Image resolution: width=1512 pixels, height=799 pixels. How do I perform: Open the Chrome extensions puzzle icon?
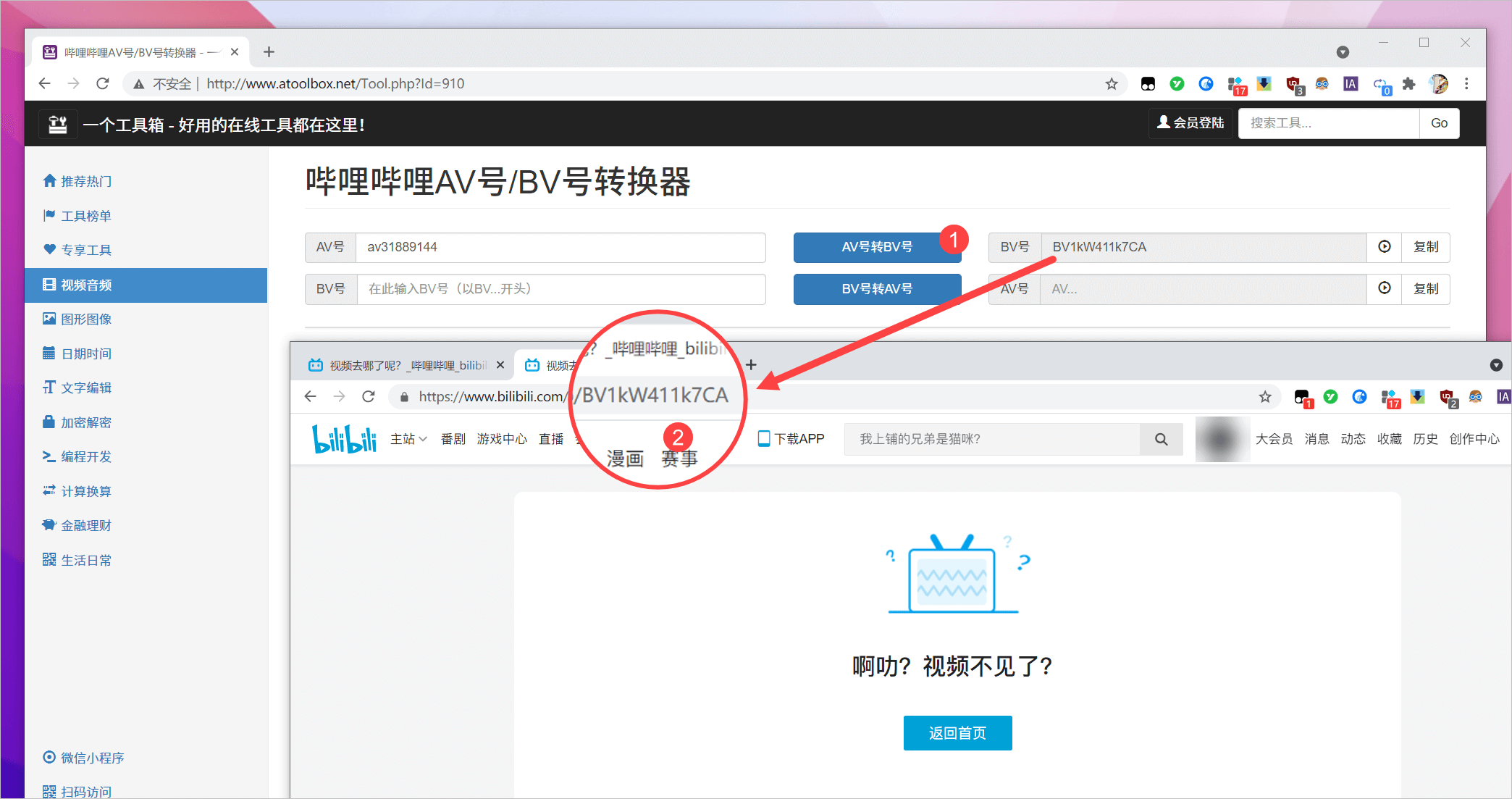[x=1408, y=84]
